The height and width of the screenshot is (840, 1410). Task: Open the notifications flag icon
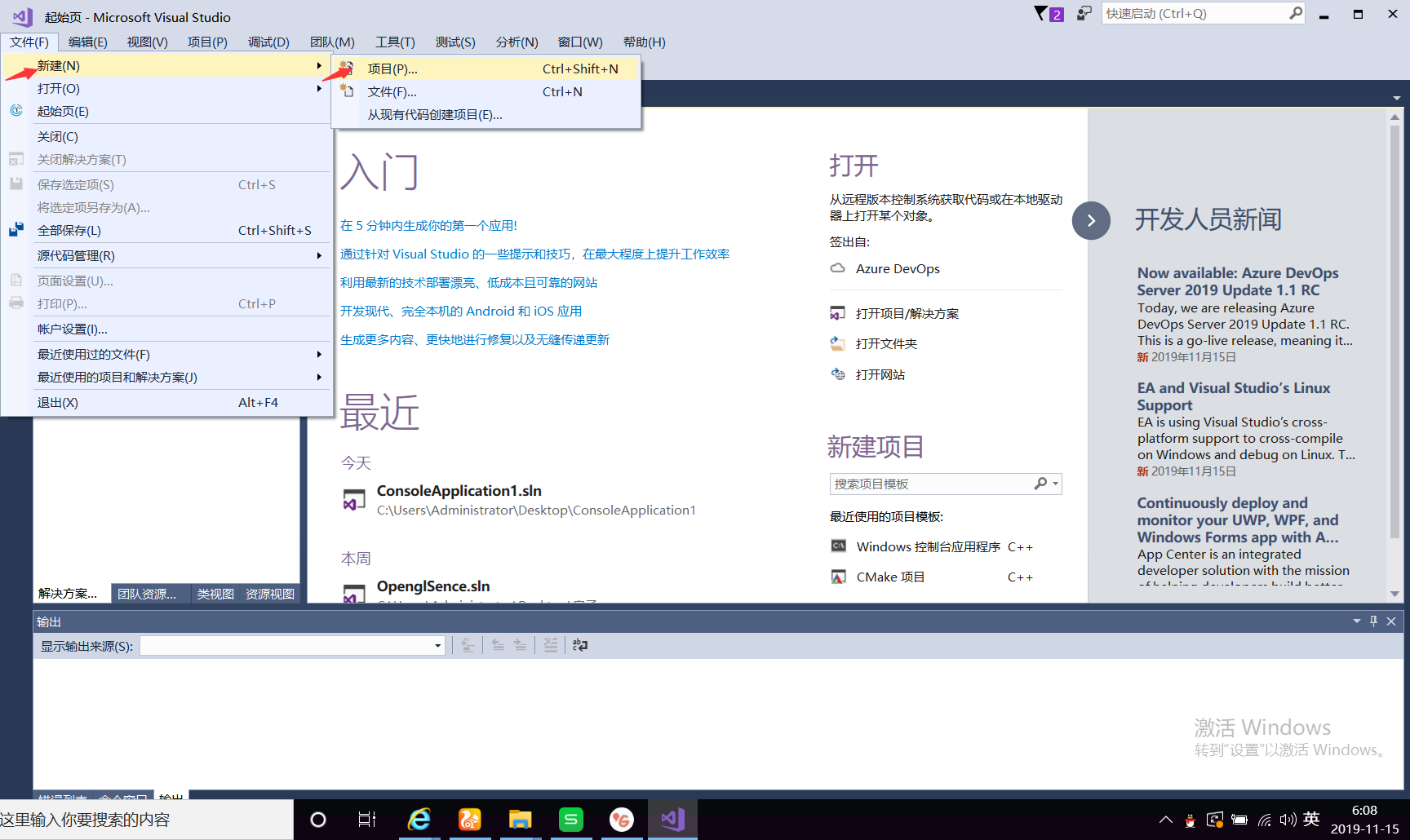click(1040, 14)
